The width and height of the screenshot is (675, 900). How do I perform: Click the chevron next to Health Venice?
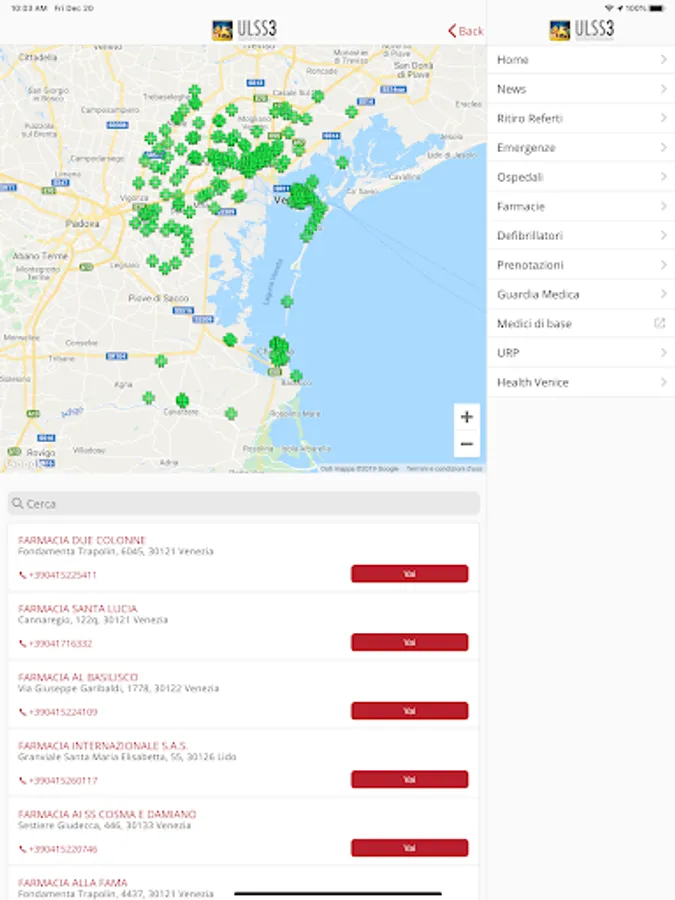click(663, 381)
